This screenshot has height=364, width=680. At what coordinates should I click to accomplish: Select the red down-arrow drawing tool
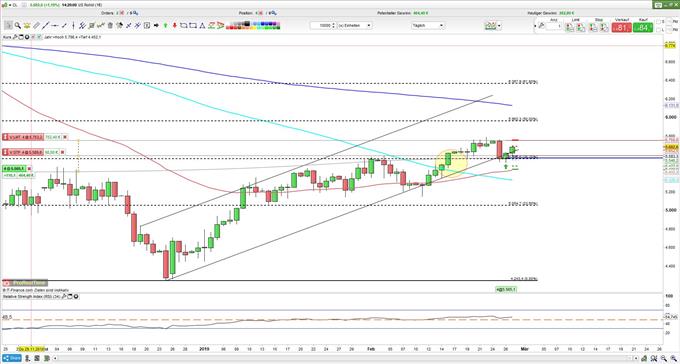(175, 26)
